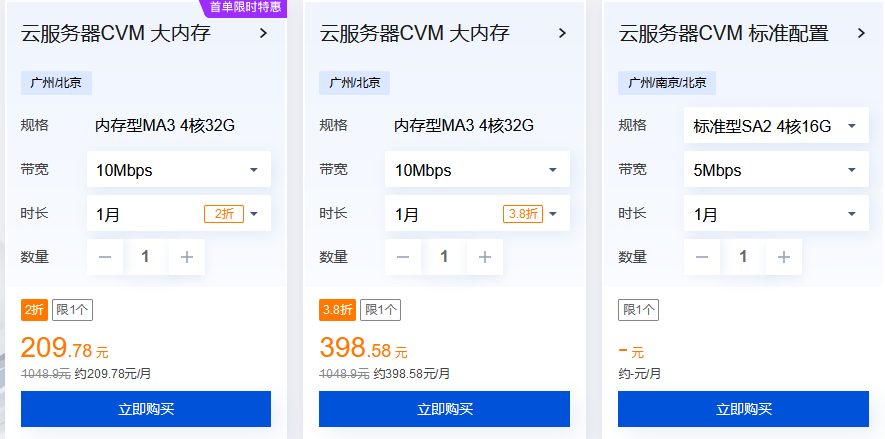This screenshot has width=885, height=439.
Task: Open the first 云服务器CVM 大内存 card arrow with 2折
Action: 263,33
